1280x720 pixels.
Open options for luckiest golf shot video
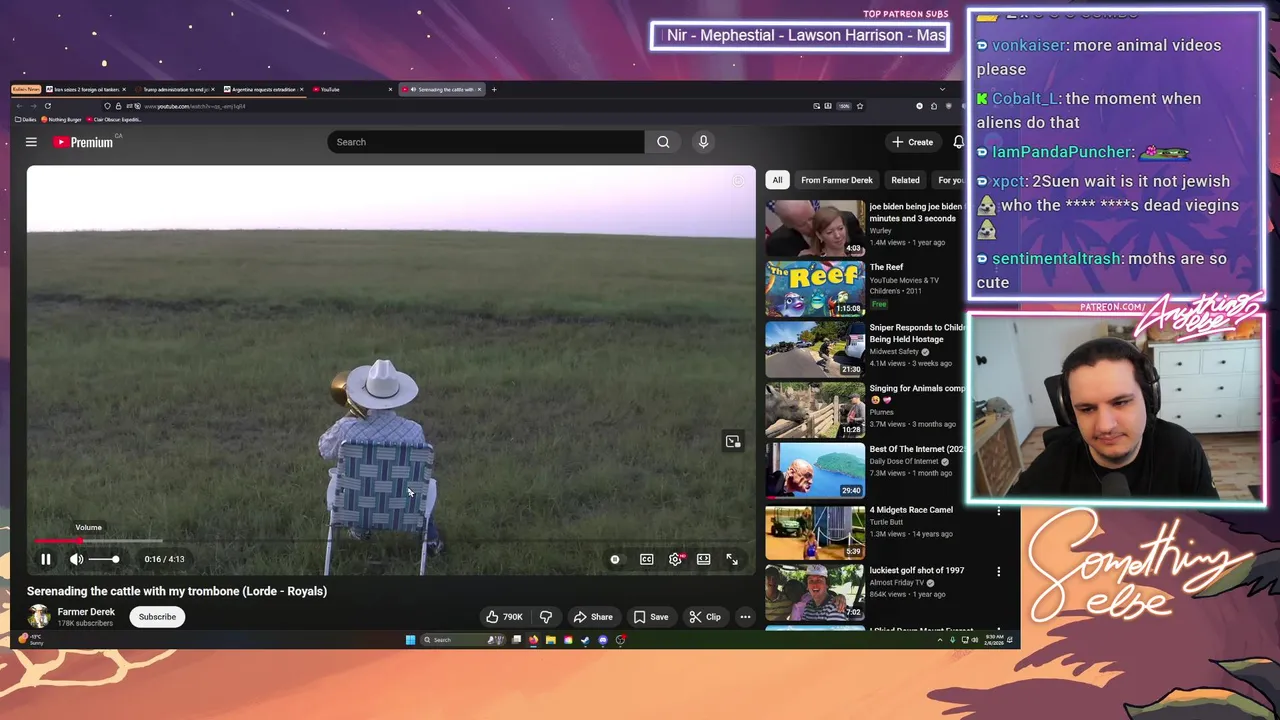(998, 571)
